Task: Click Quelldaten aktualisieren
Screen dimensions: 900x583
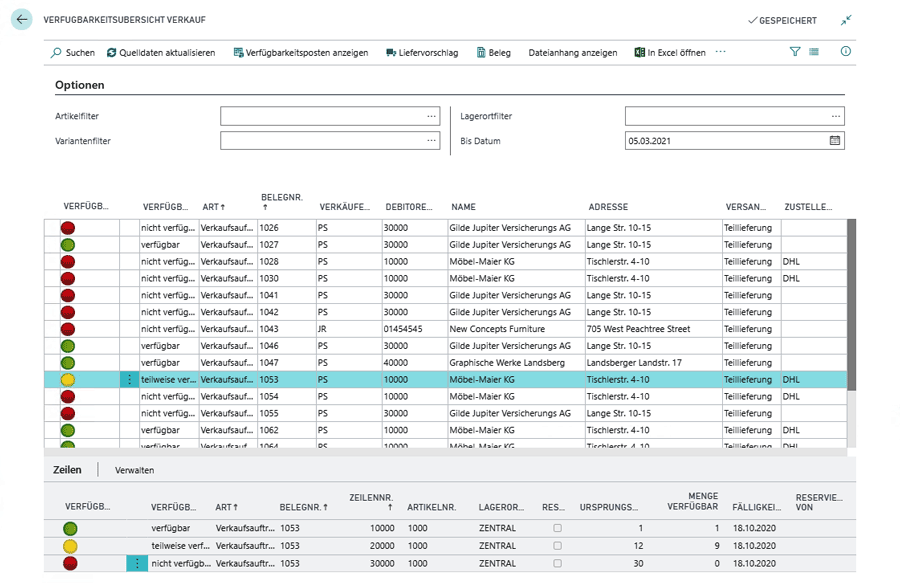Action: pyautogui.click(x=161, y=53)
